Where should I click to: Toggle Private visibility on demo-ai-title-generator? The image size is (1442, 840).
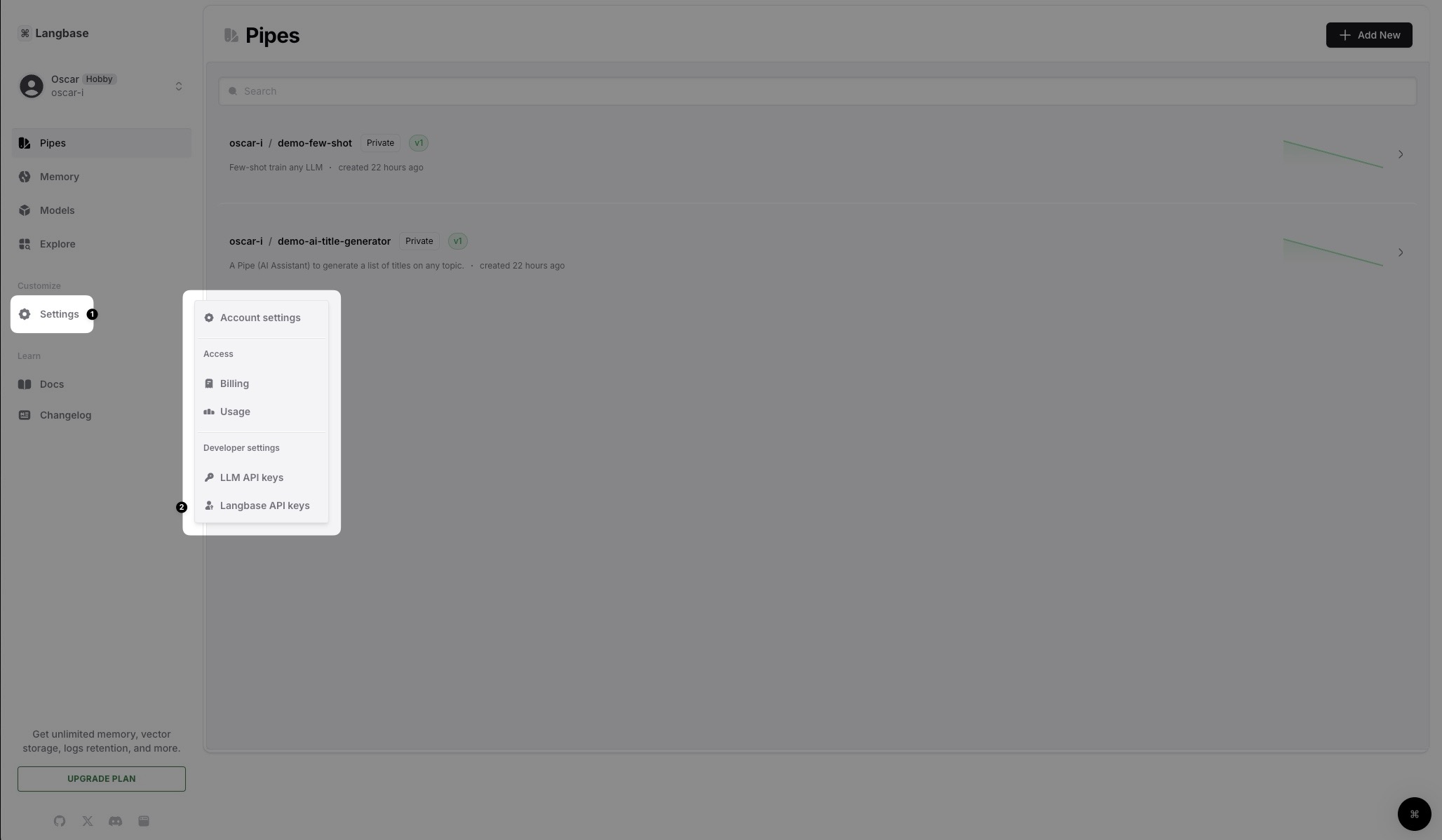(x=419, y=241)
